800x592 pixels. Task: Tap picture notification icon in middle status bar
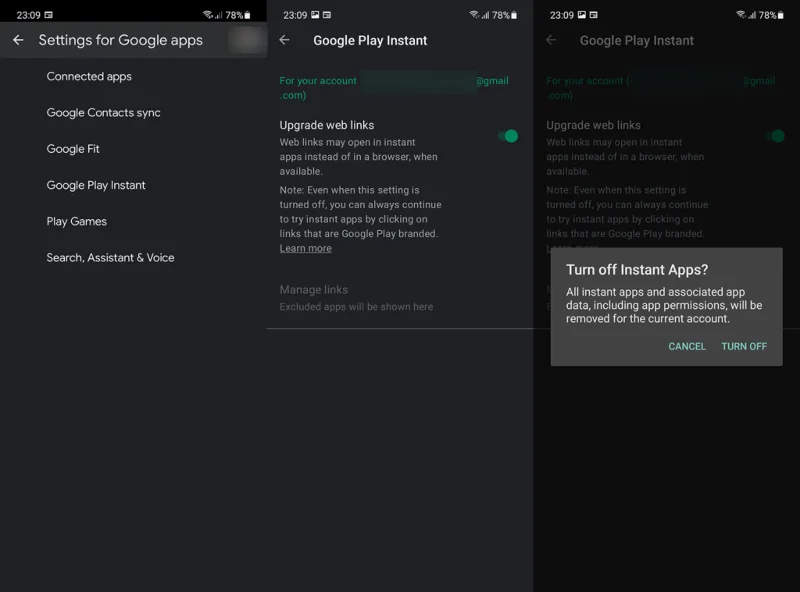point(315,15)
